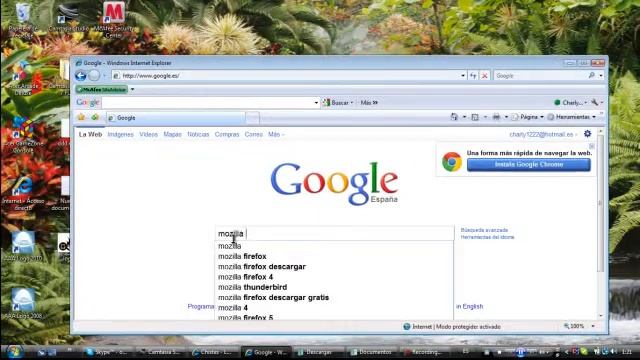640x360 pixels.
Task: Open the Charly account dropdown on toolbar
Action: 572,102
